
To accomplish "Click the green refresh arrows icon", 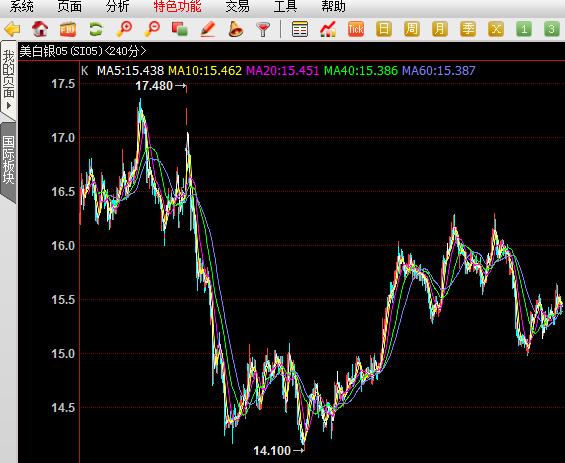I will (96, 29).
